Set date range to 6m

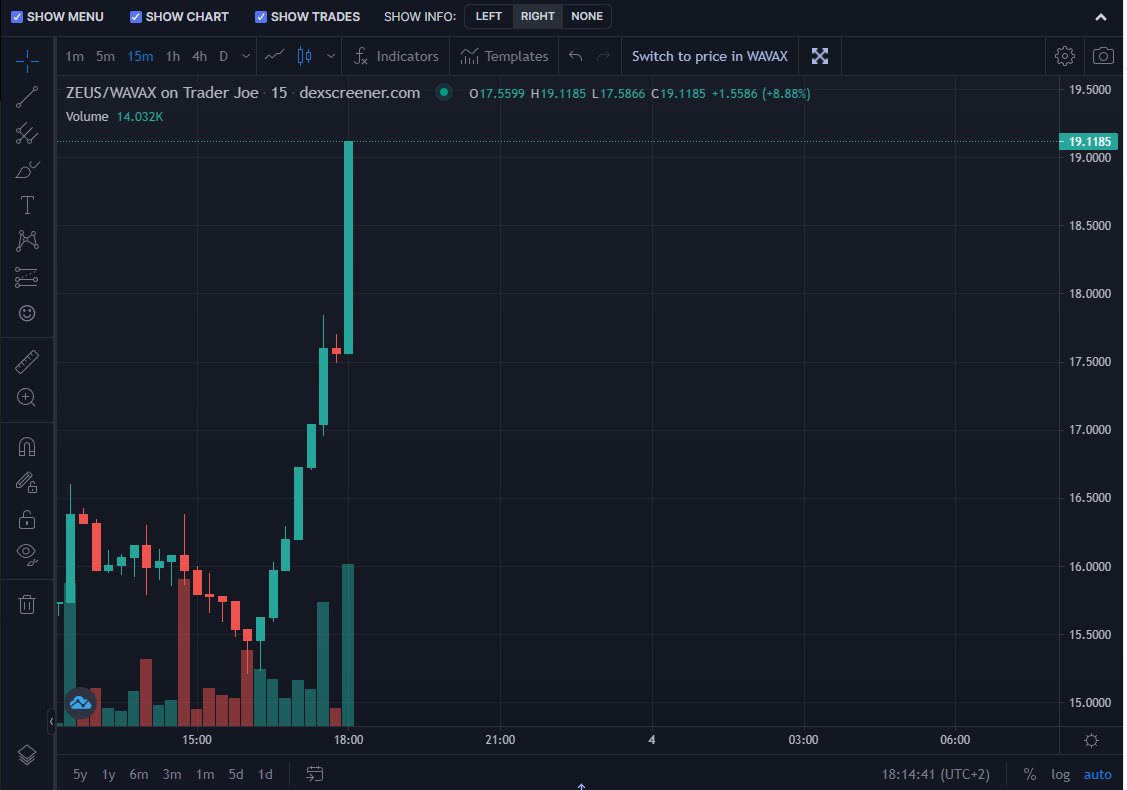tap(139, 774)
